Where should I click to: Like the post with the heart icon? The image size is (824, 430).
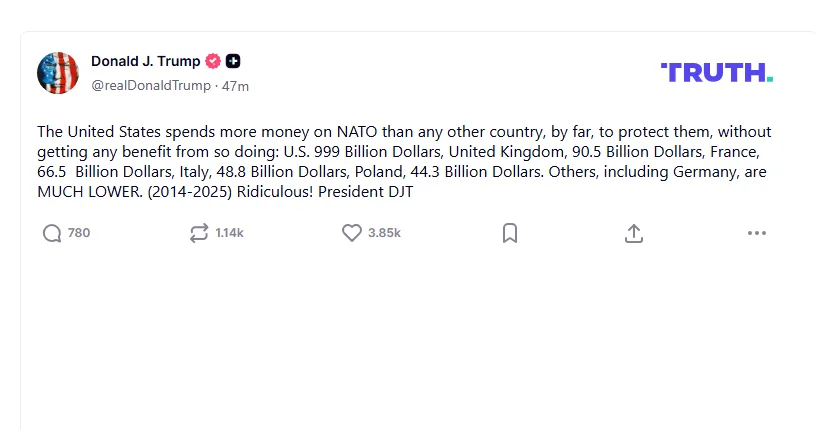point(352,233)
